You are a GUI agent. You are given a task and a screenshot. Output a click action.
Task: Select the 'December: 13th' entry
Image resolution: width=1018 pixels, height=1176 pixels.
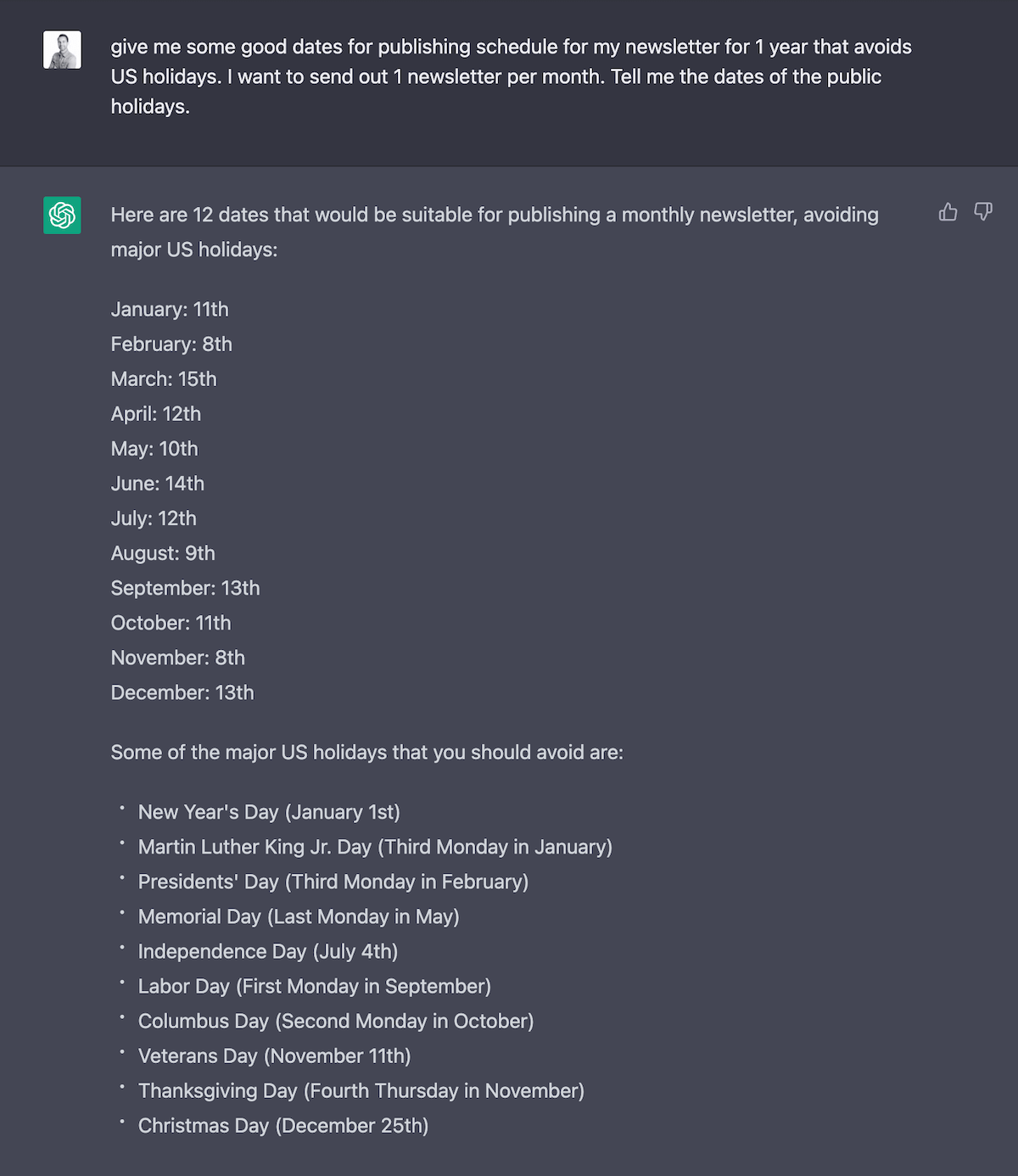click(x=182, y=692)
